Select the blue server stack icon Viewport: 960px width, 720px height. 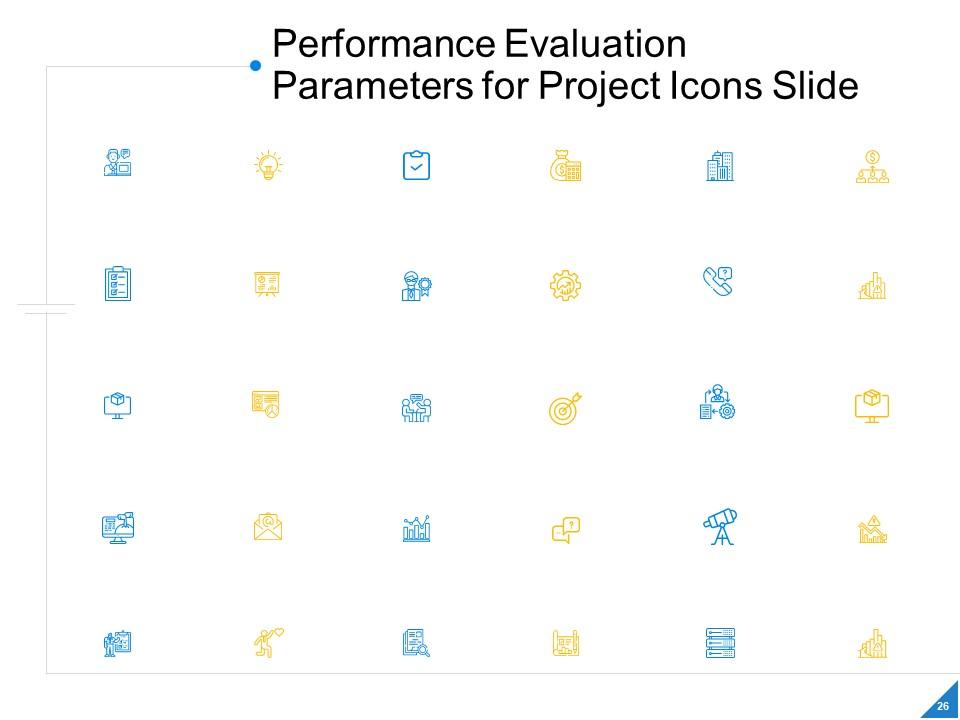coord(720,643)
